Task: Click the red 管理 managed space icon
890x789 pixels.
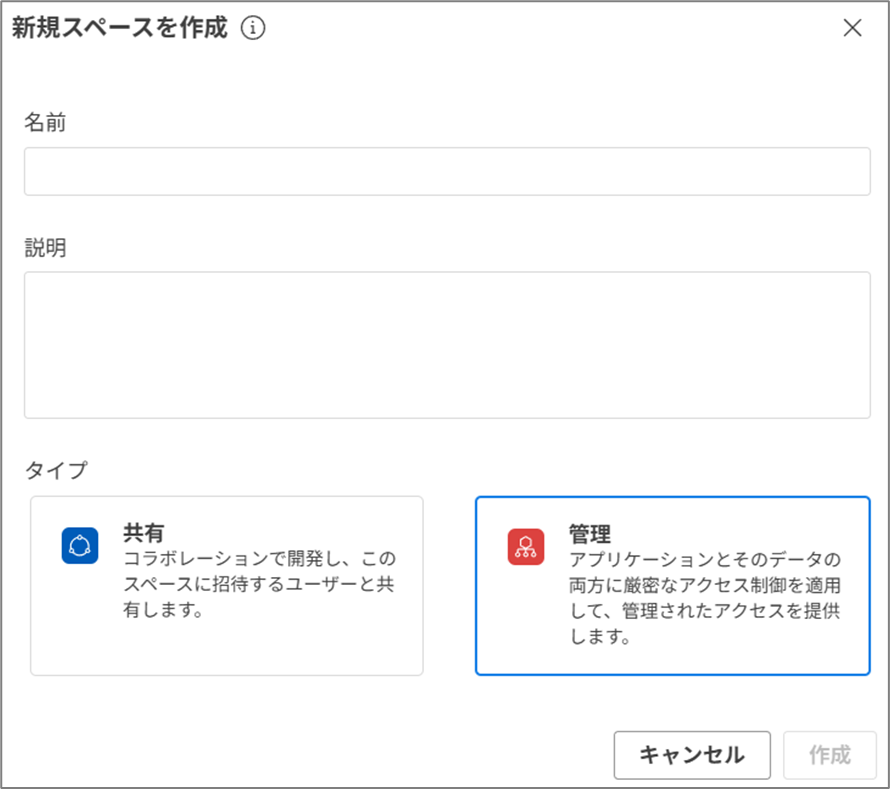Action: coord(525,547)
